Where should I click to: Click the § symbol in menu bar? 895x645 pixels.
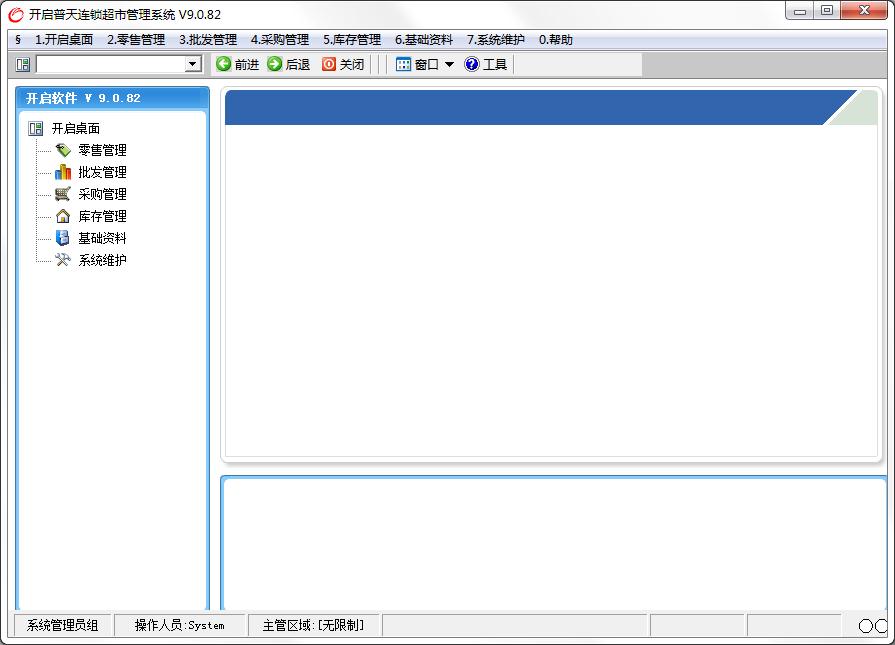(18, 39)
